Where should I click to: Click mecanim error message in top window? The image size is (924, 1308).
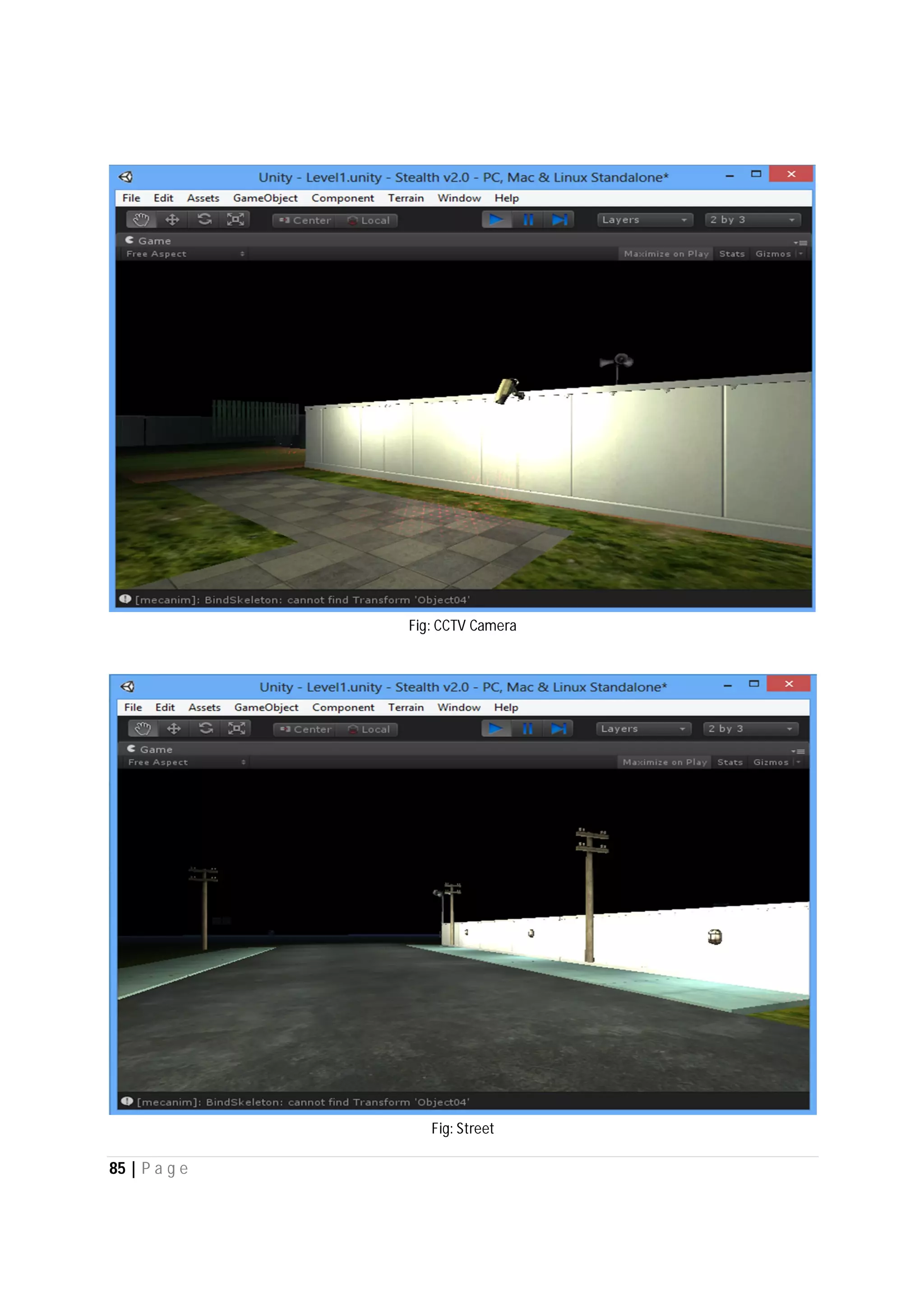coord(302,599)
